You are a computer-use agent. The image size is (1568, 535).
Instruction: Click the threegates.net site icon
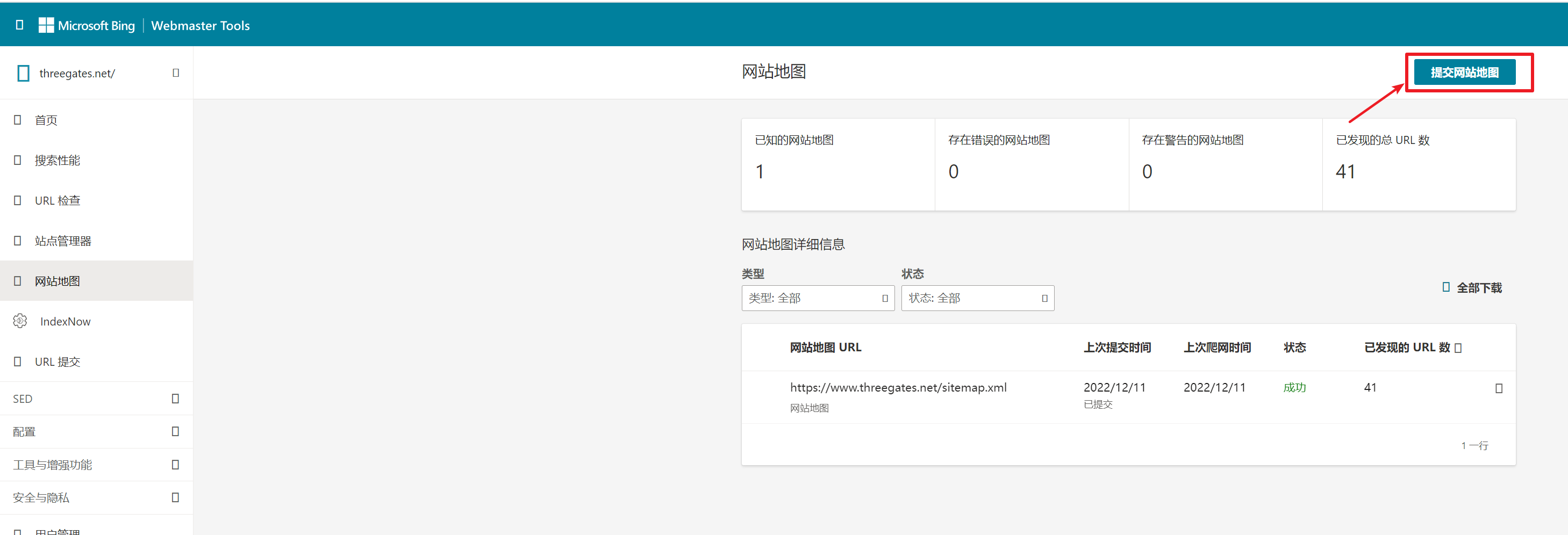(23, 74)
